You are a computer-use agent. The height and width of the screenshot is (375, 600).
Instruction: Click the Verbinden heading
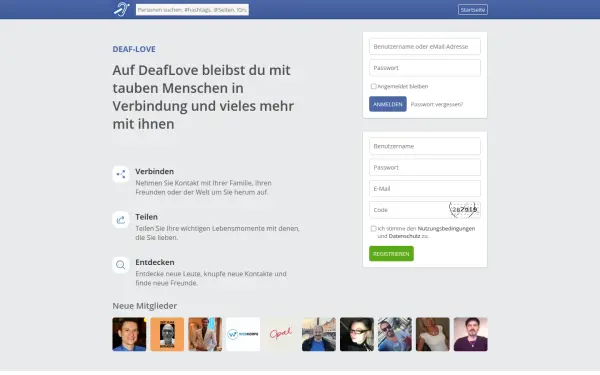coord(155,171)
